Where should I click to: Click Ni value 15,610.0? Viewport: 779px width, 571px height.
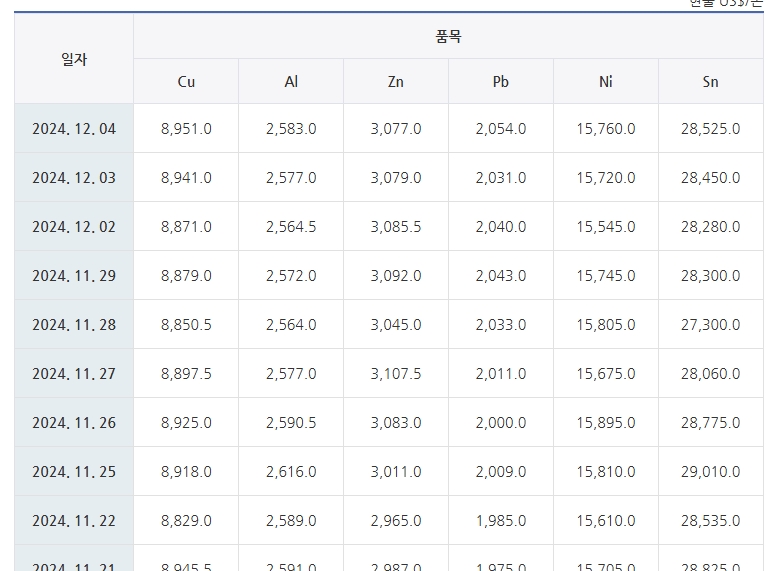(606, 520)
